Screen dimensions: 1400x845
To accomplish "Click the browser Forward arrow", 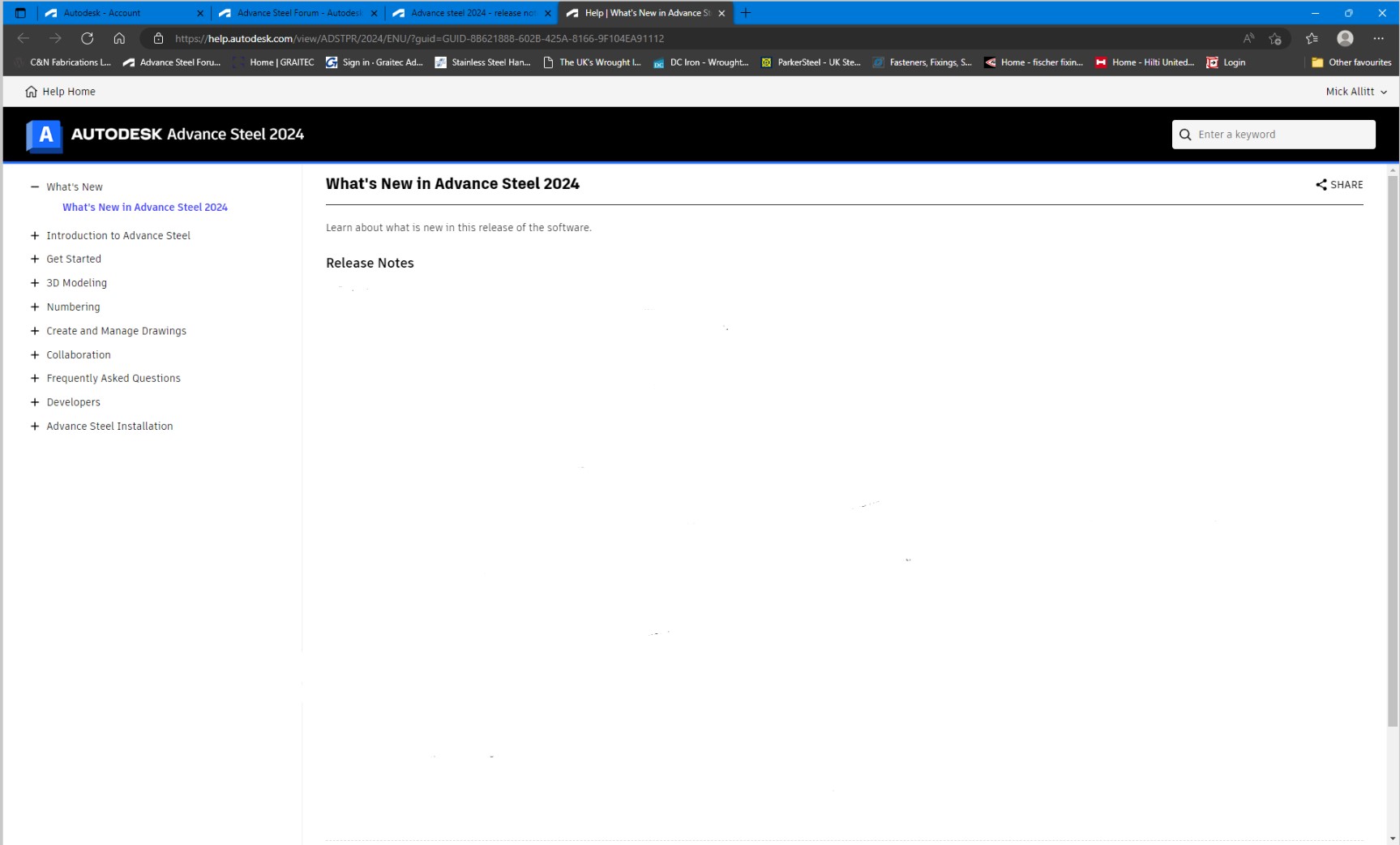I will (54, 38).
